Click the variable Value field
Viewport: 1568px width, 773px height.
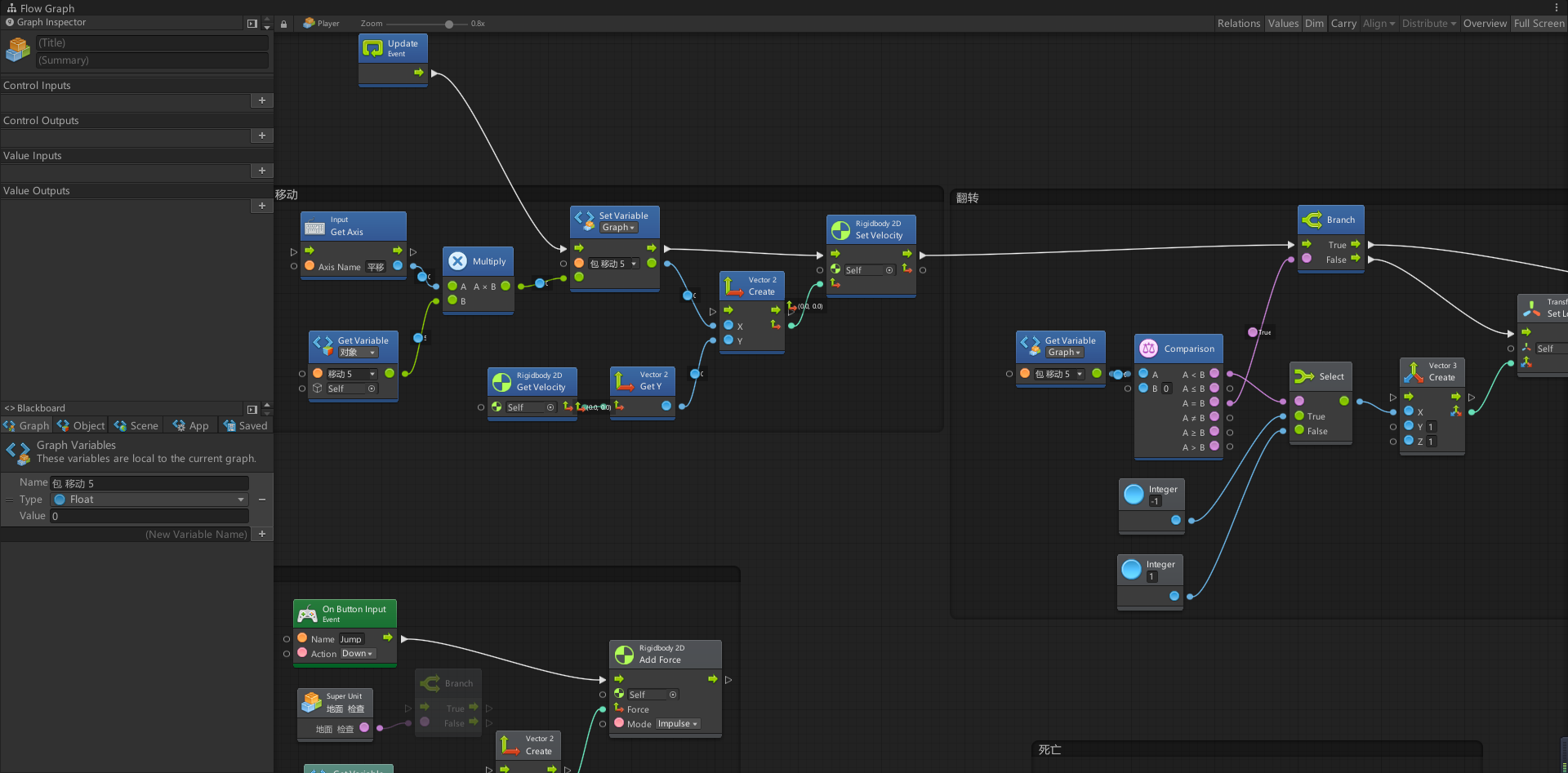click(149, 516)
